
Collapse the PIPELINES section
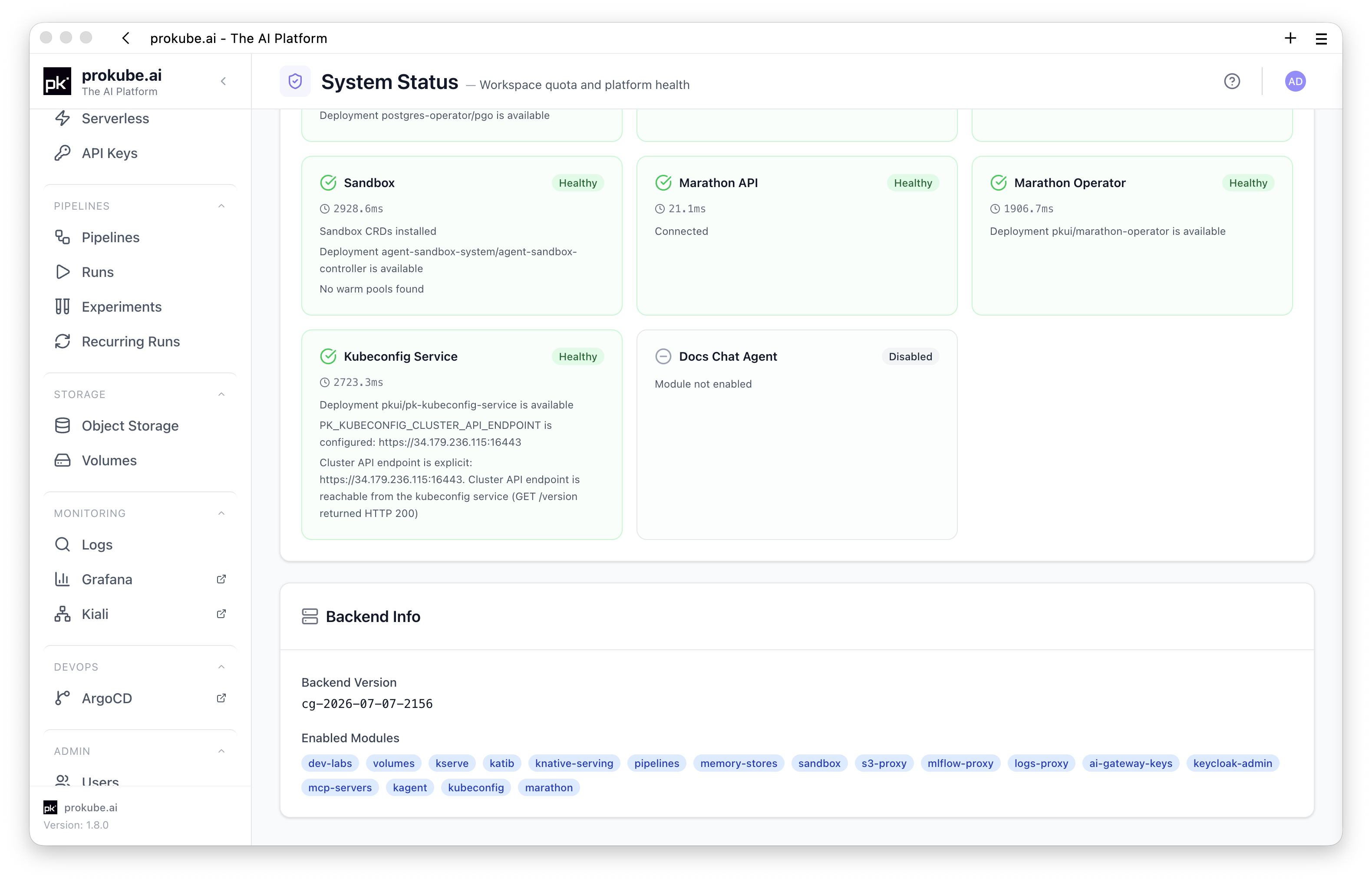(x=221, y=206)
